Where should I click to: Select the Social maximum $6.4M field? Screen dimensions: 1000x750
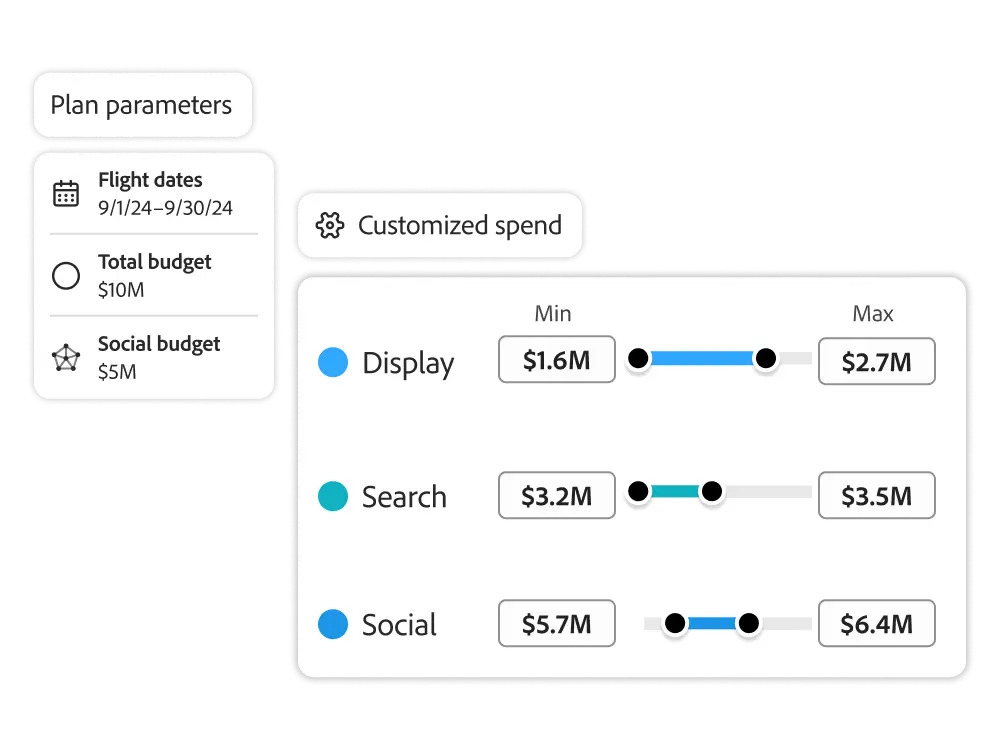(876, 624)
